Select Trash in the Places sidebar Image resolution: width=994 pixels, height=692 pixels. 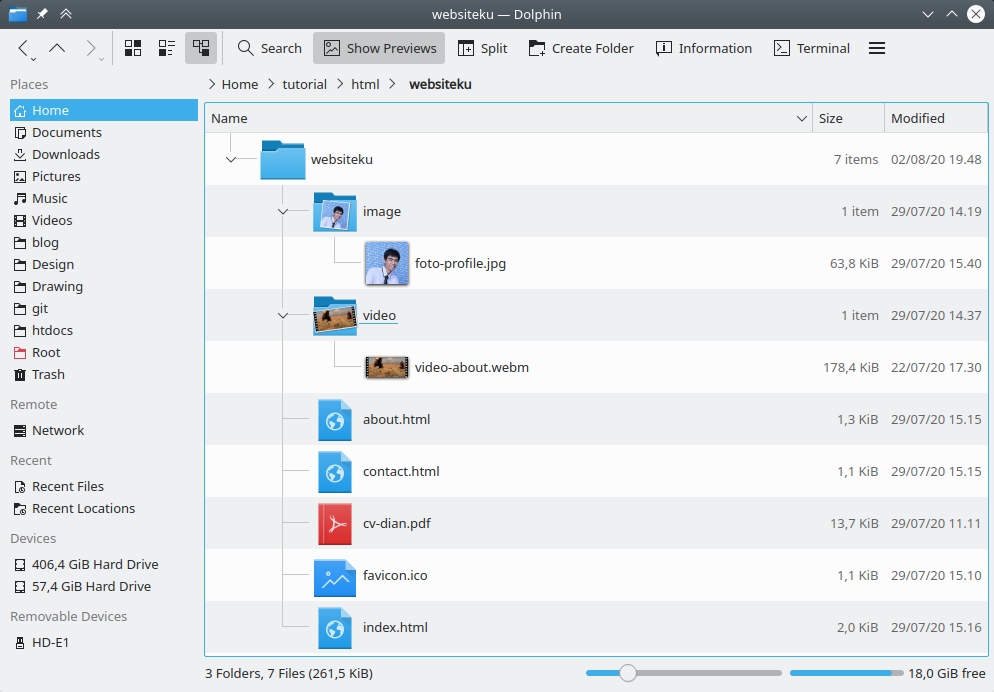click(x=46, y=374)
